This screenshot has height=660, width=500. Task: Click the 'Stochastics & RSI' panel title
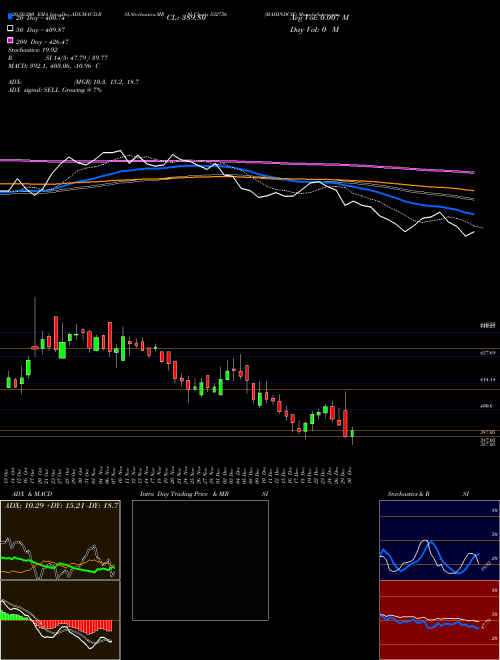pyautogui.click(x=428, y=494)
